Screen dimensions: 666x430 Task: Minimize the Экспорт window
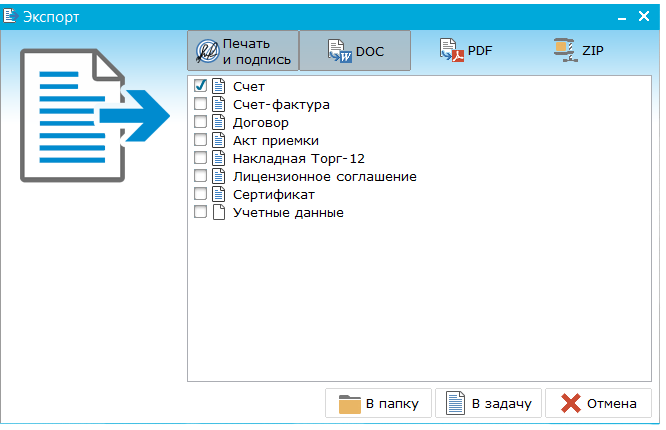coord(622,17)
